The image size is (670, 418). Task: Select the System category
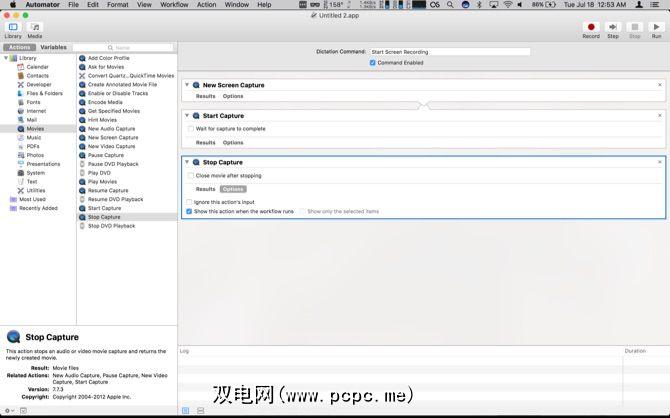coord(35,173)
